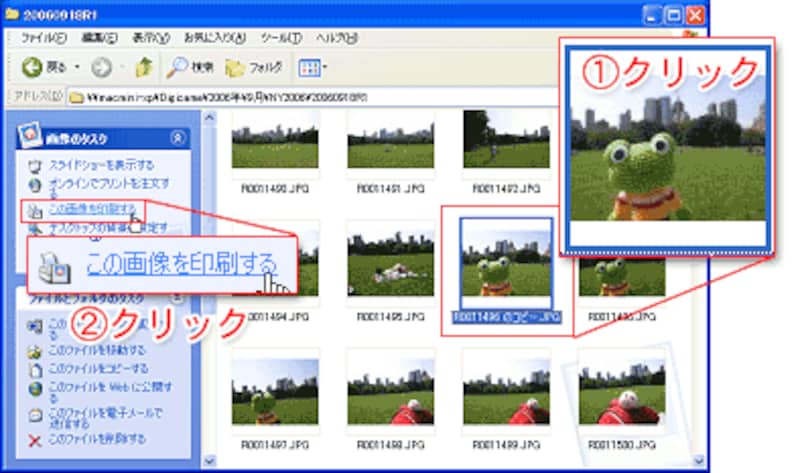The image size is (800, 473).
Task: Open the ヘルプ(H) menu
Action: point(337,38)
